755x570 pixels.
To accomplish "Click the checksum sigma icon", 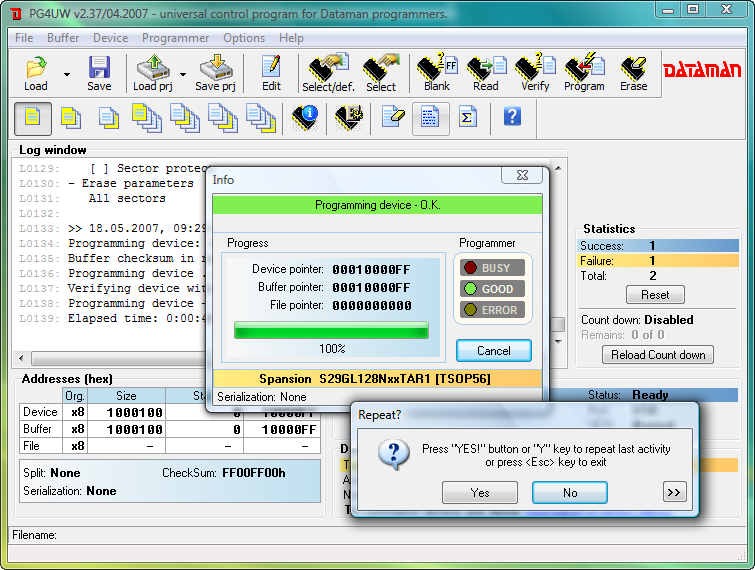I will [x=466, y=117].
